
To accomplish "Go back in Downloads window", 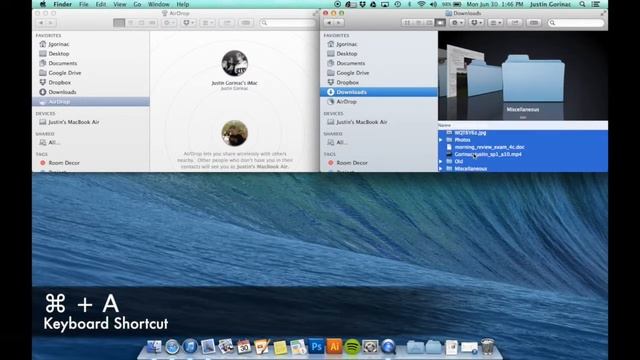I will coord(329,23).
